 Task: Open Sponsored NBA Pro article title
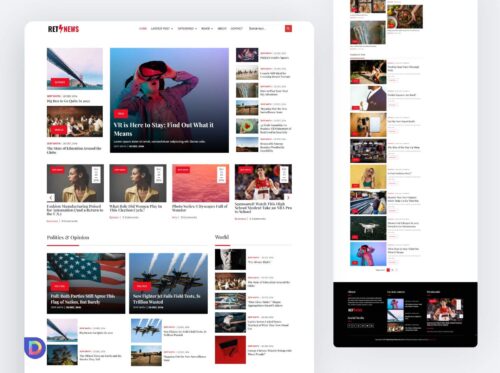(263, 207)
